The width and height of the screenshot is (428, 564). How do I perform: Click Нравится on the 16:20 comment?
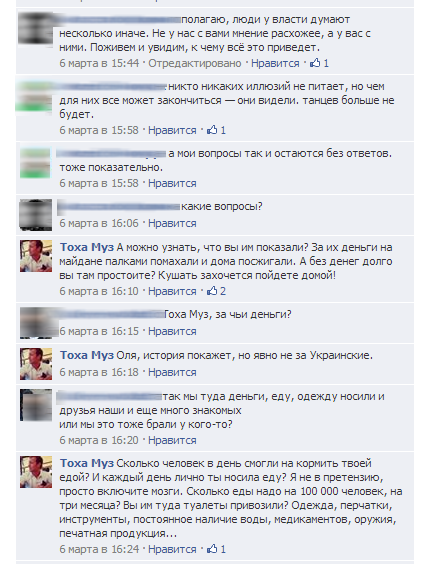(x=172, y=440)
